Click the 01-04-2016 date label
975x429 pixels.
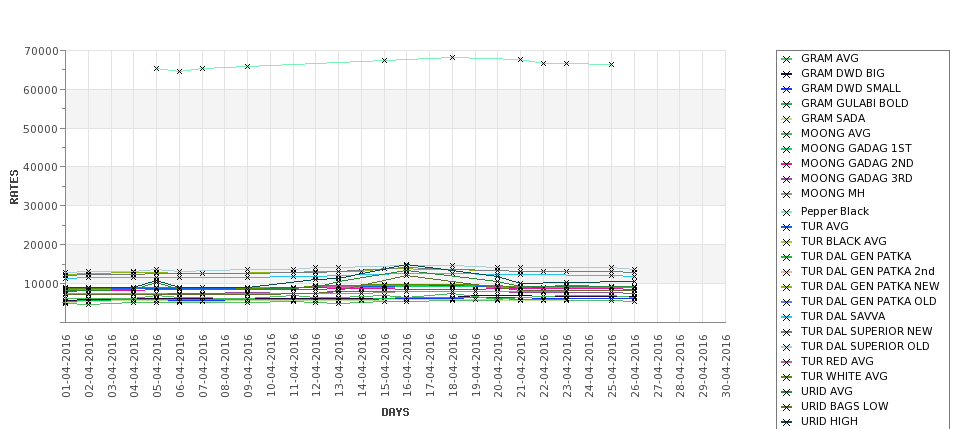(66, 366)
